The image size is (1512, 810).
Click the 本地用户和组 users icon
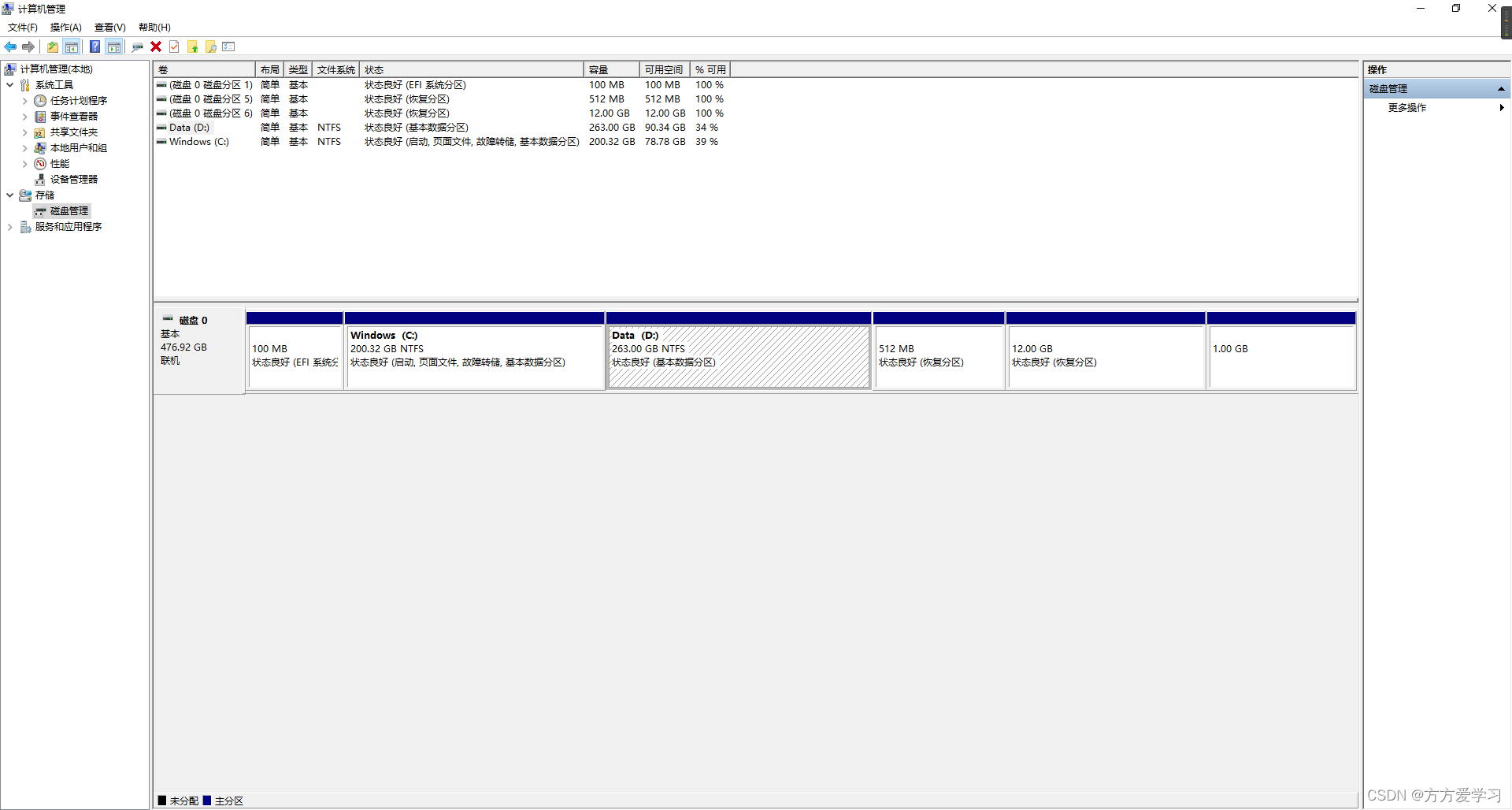[40, 148]
